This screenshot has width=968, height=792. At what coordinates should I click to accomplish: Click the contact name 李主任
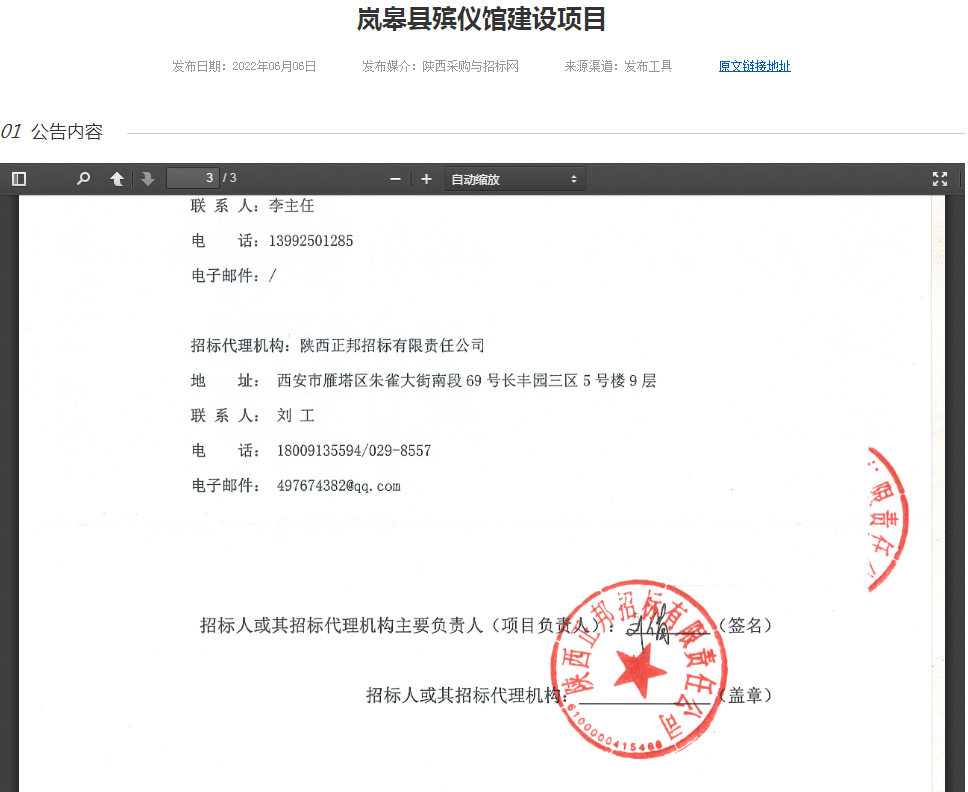click(x=291, y=206)
